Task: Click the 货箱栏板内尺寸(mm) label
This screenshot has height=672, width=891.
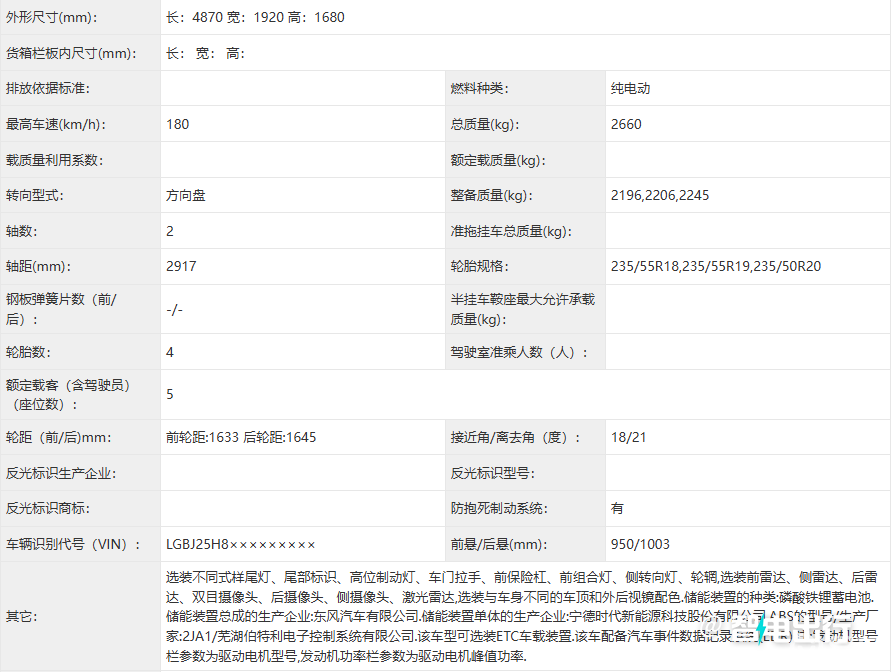Action: (70, 54)
